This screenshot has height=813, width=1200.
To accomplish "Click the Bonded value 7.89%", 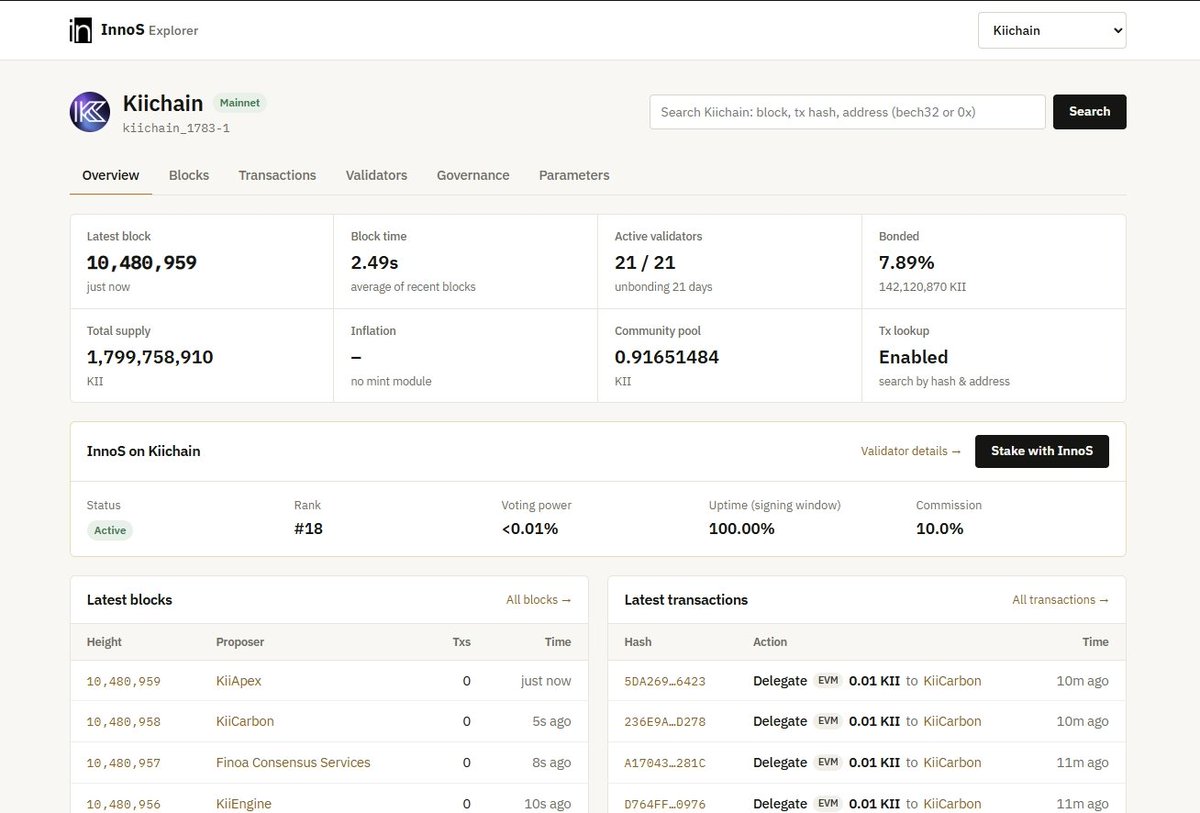I will [x=907, y=263].
